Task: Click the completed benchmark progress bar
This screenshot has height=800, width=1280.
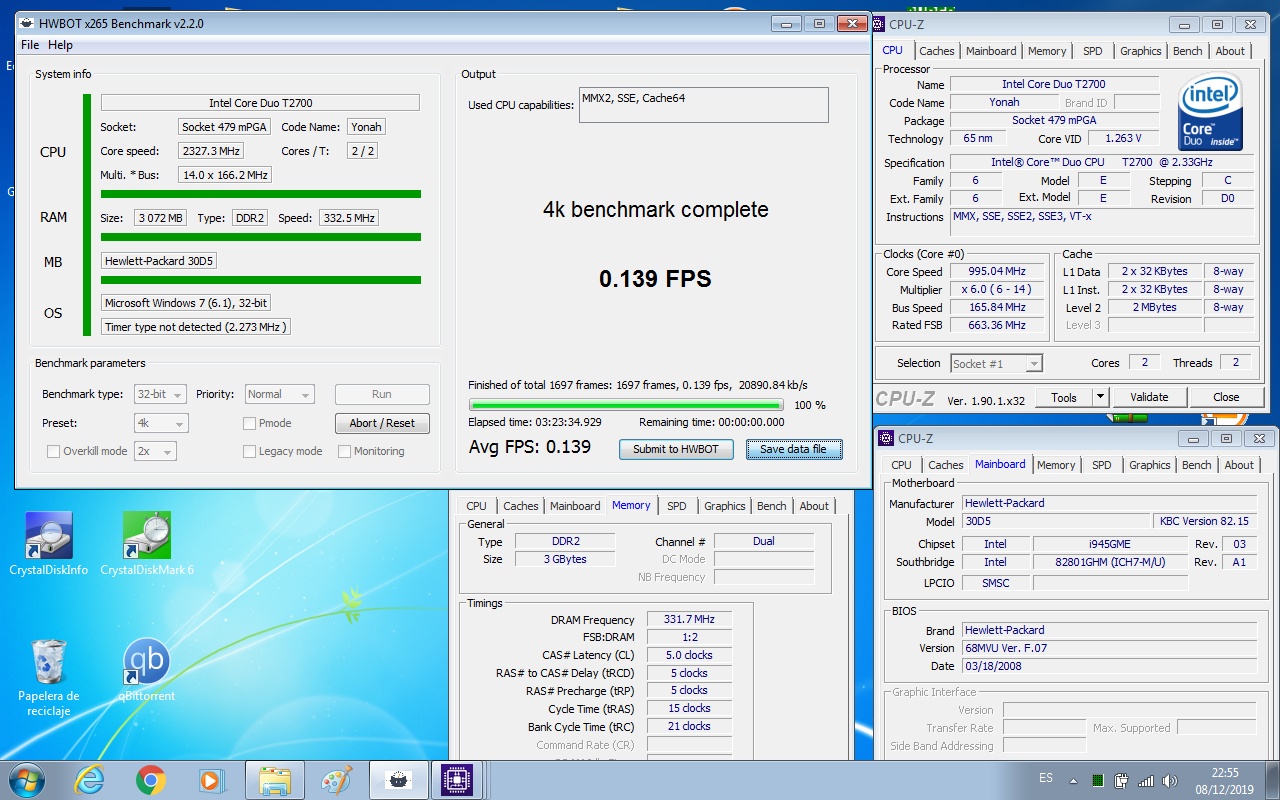Action: tap(627, 405)
